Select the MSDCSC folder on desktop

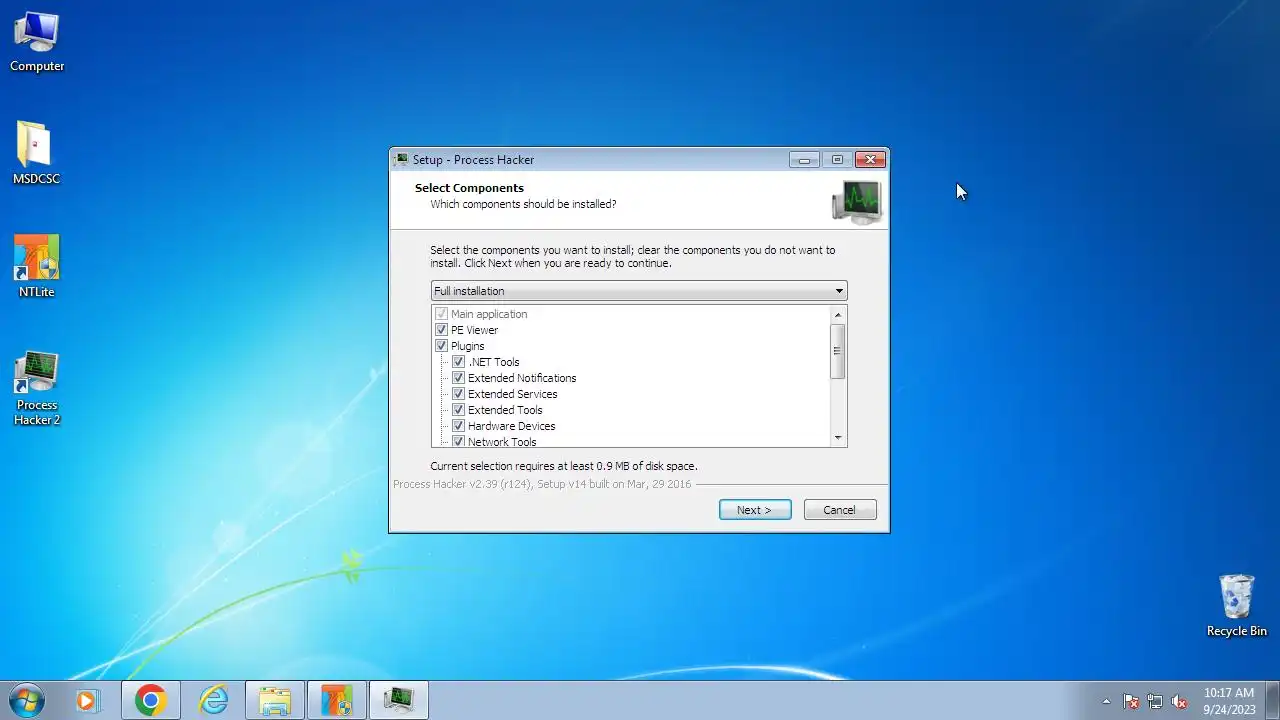36,154
